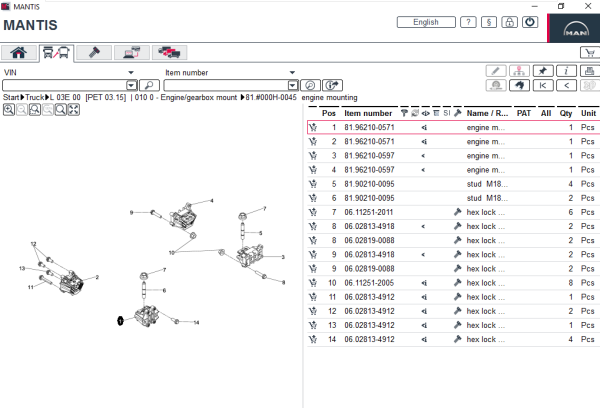Click the pin icon button

point(543,71)
